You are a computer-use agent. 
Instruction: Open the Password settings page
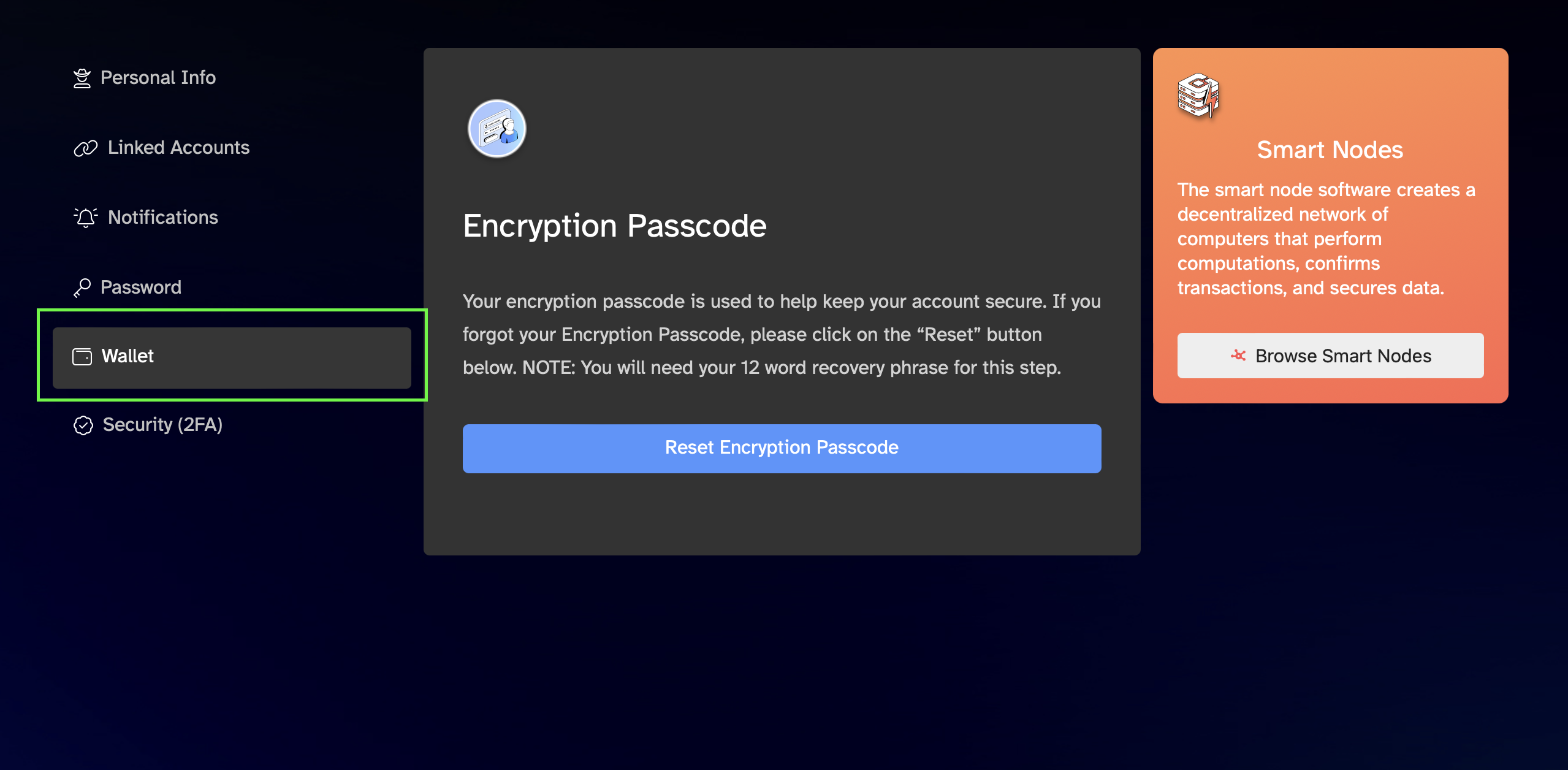tap(127, 288)
